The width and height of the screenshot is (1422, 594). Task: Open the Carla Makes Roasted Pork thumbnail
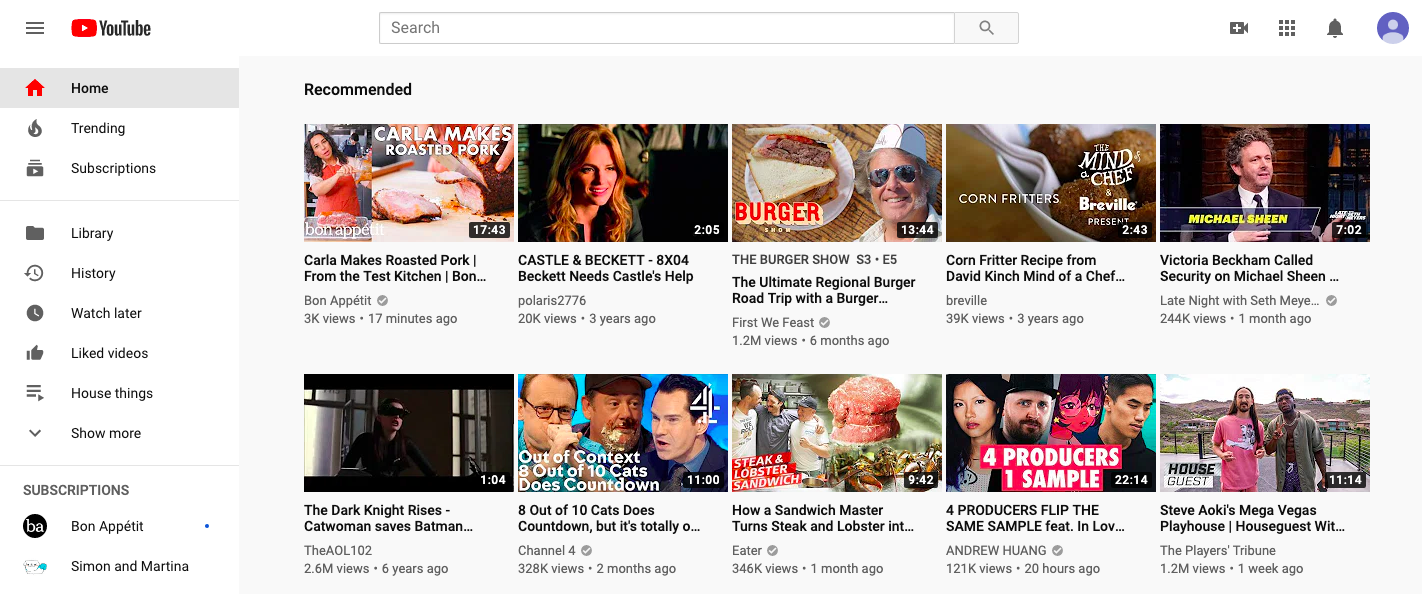pos(409,183)
